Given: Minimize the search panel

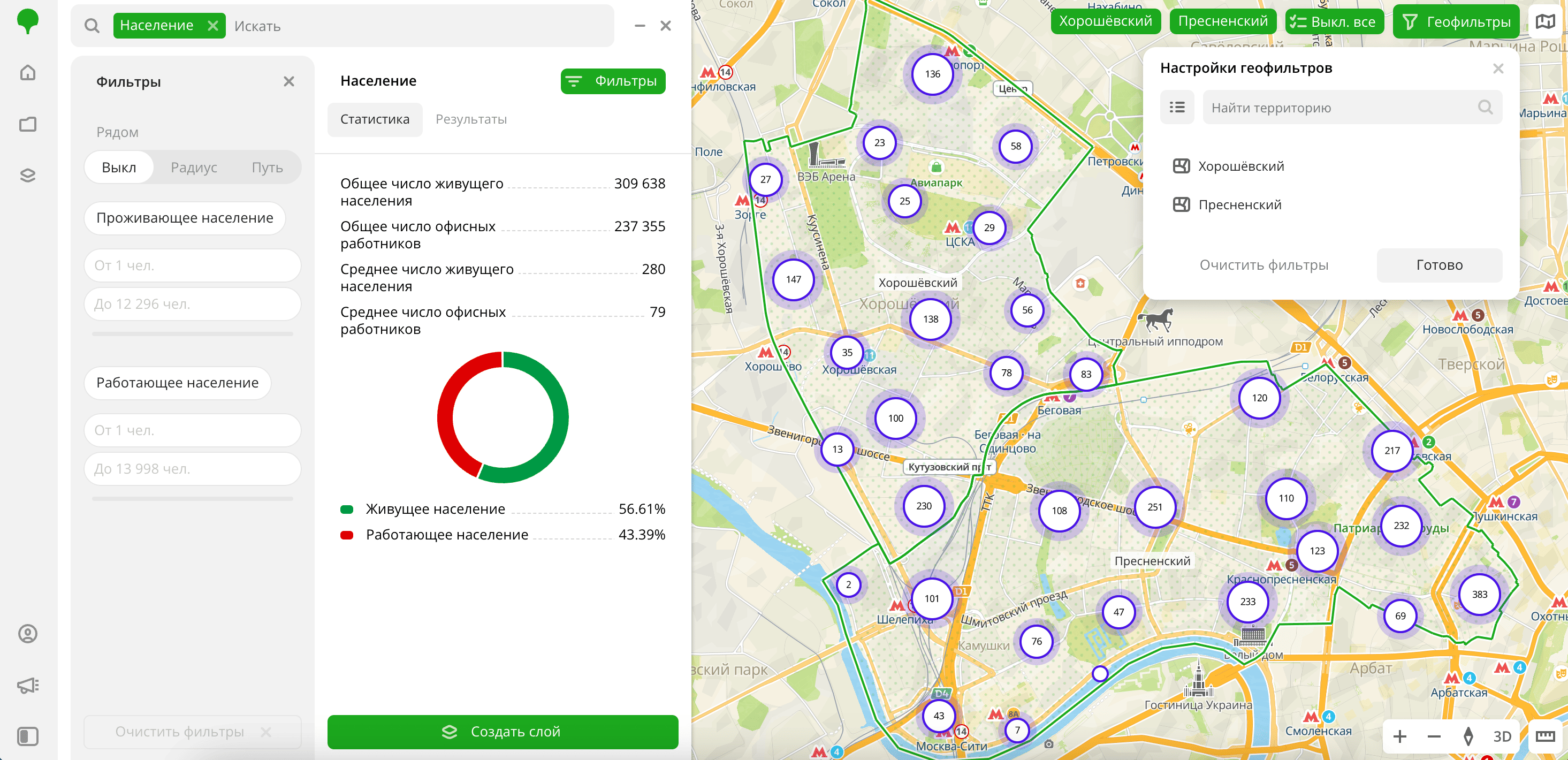Looking at the screenshot, I should click(640, 26).
